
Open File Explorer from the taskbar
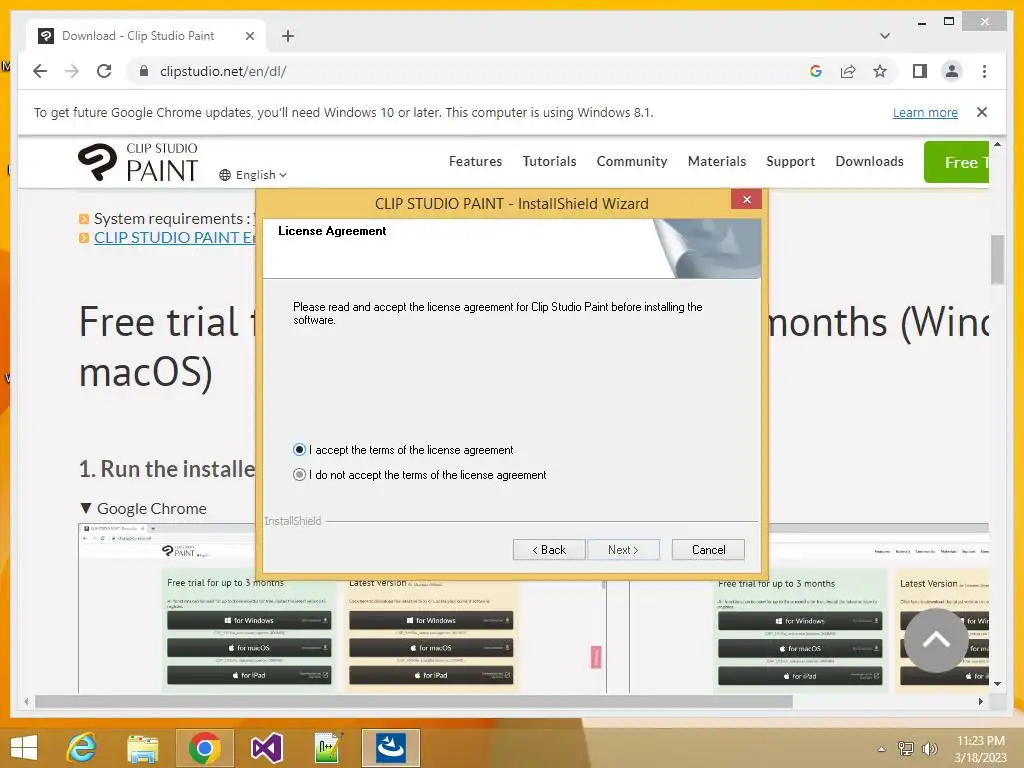point(142,748)
